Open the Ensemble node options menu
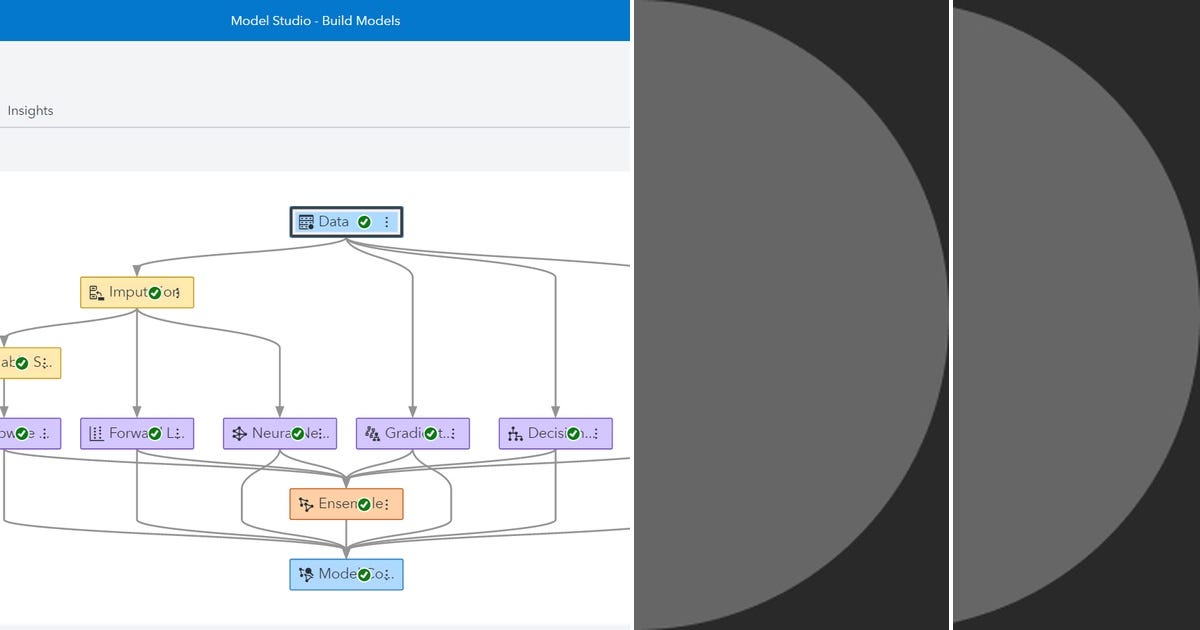 click(388, 504)
